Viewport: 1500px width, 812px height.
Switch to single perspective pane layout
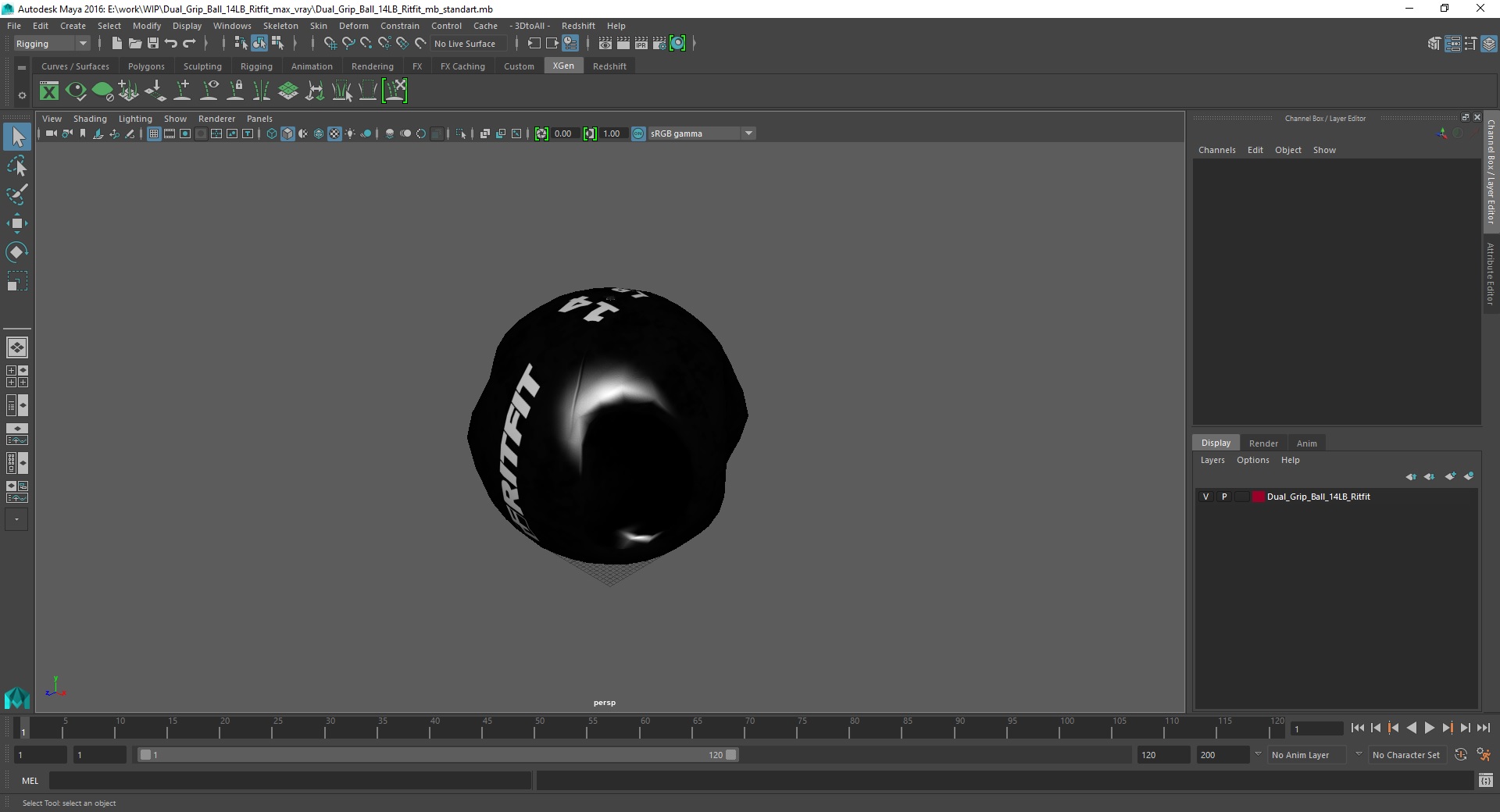[17, 347]
